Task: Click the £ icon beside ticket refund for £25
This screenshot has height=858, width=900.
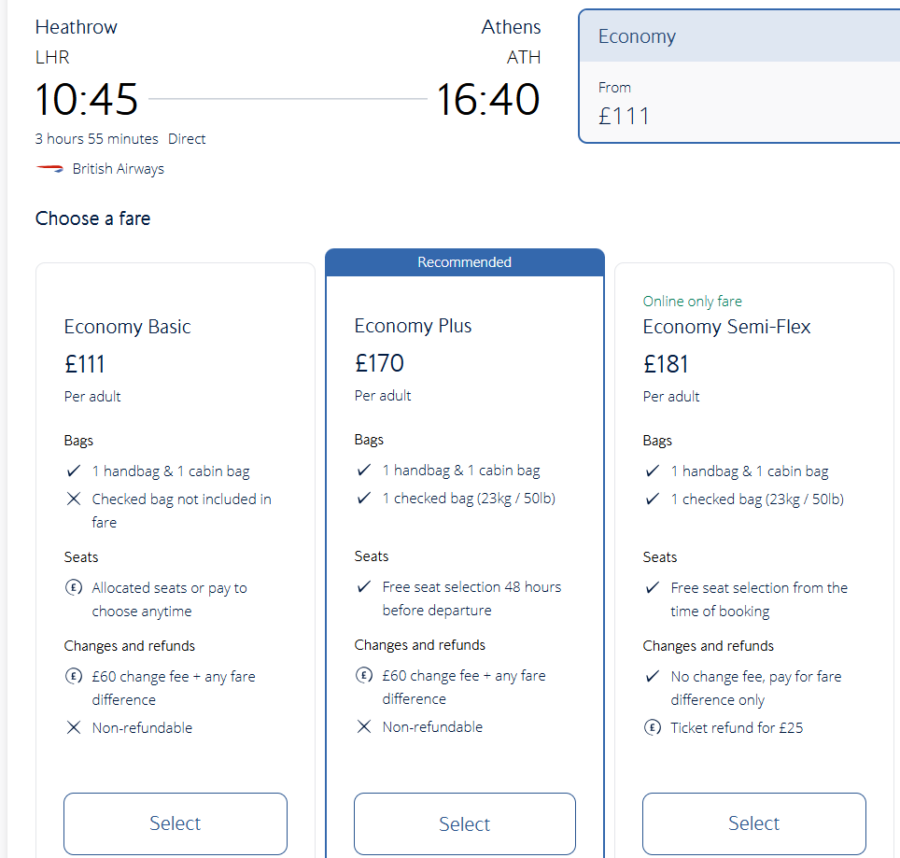Action: (653, 727)
